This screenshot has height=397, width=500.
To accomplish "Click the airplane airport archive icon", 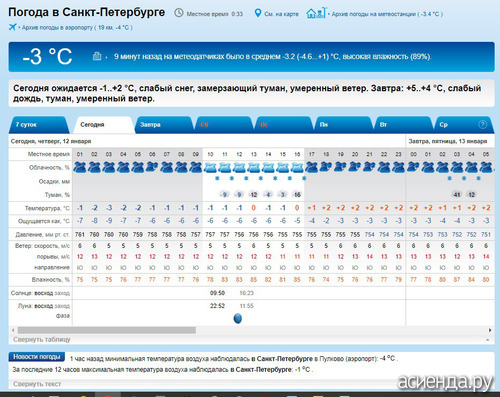I will point(13,27).
